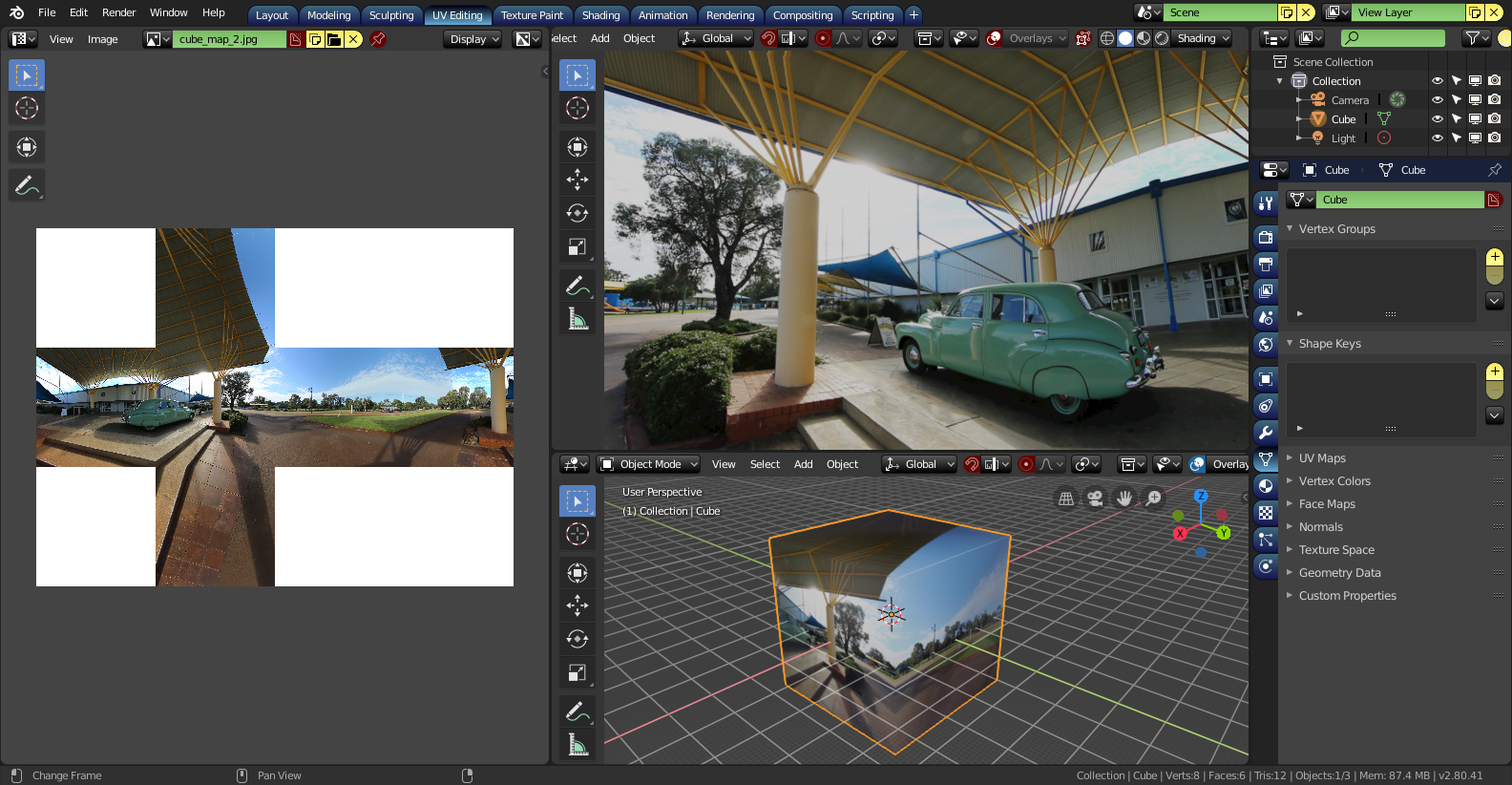Expand the UV Maps panel
The image size is (1512, 785).
pyautogui.click(x=1322, y=458)
